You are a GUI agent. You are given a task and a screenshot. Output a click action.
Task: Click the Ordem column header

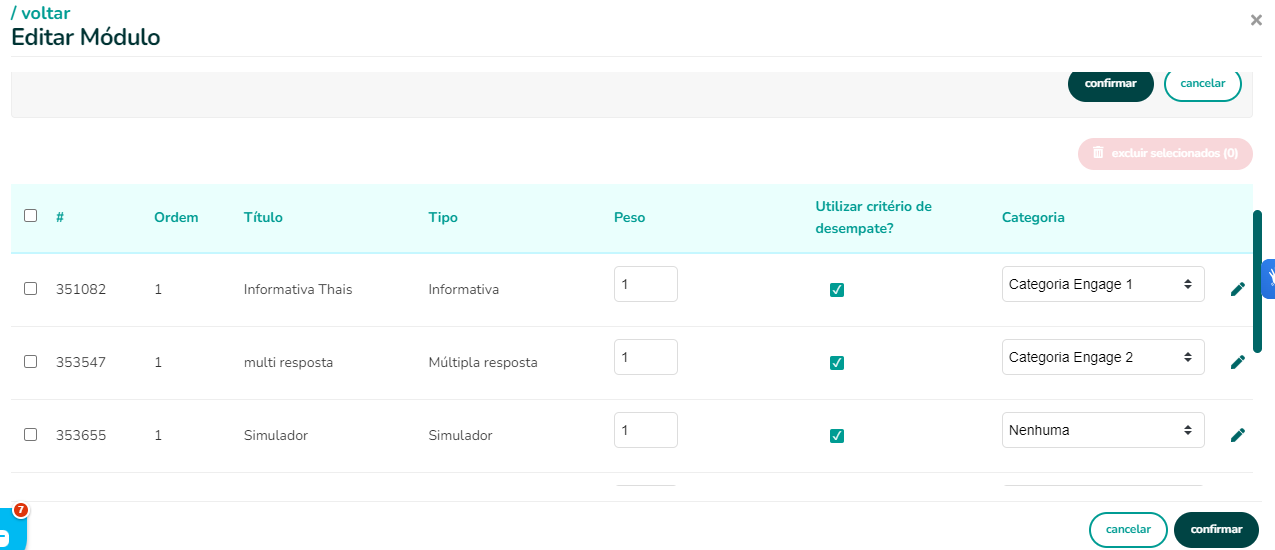click(x=176, y=217)
